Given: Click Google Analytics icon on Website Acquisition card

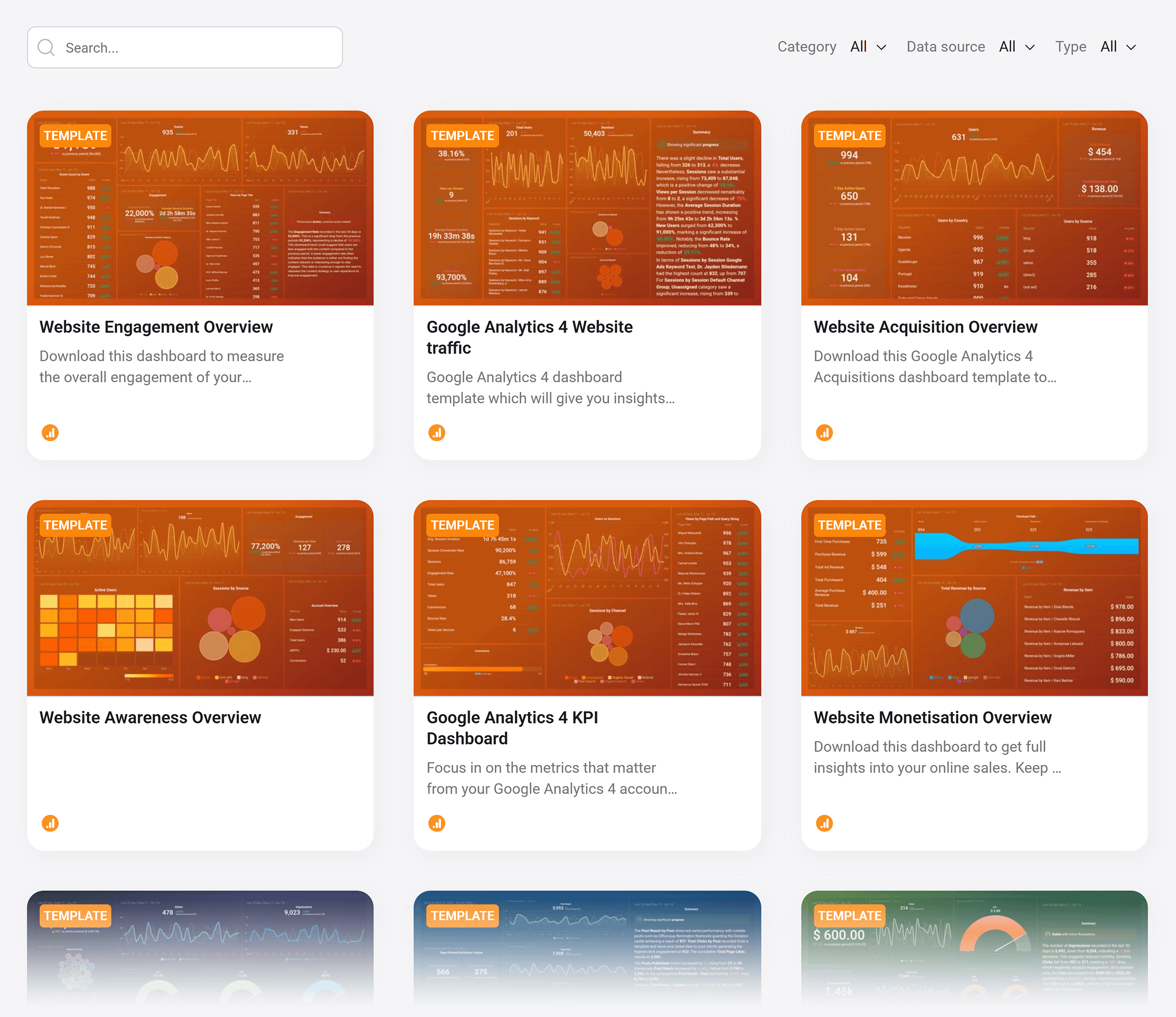Looking at the screenshot, I should tap(825, 433).
